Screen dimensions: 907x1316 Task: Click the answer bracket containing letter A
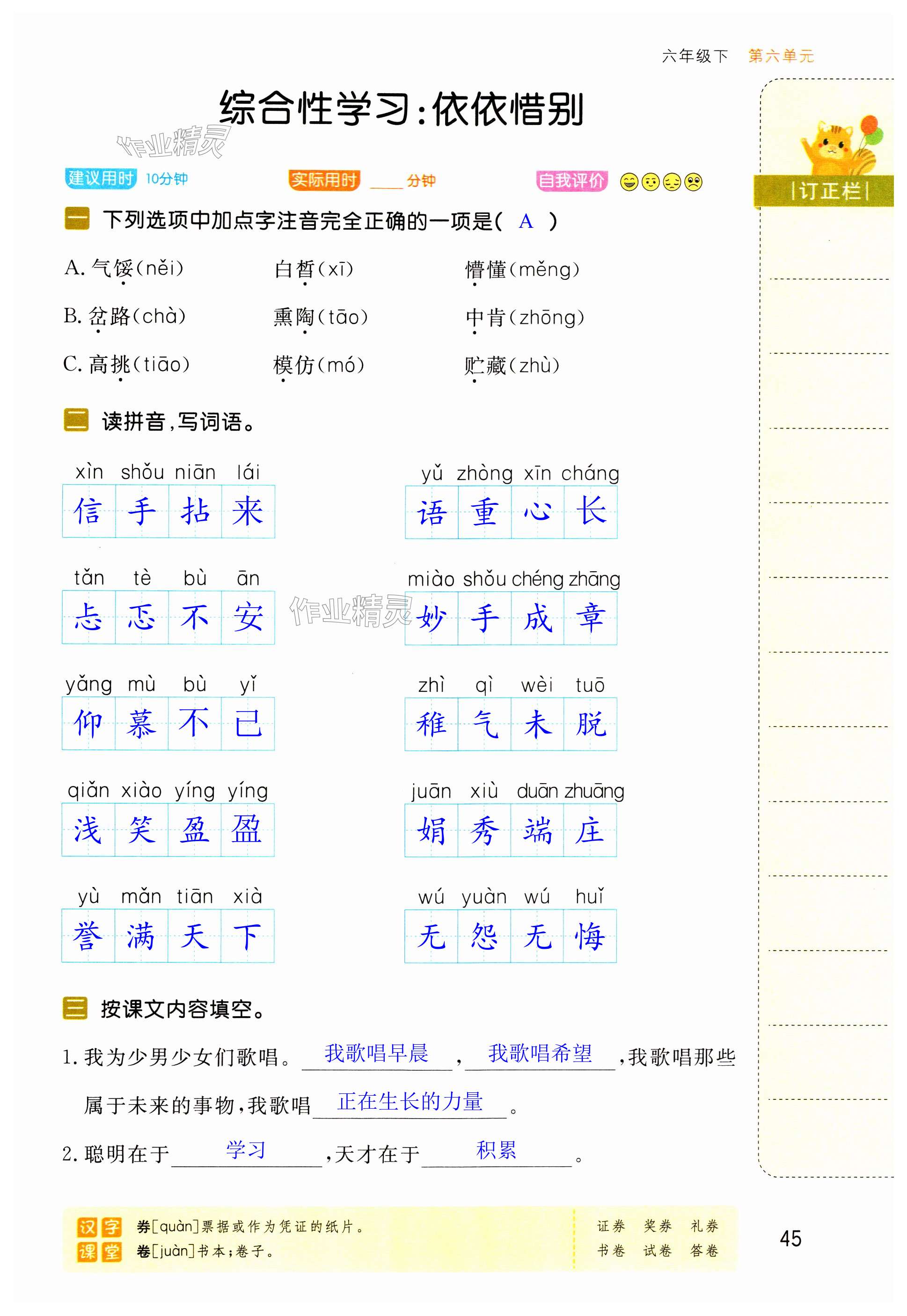pos(526,221)
